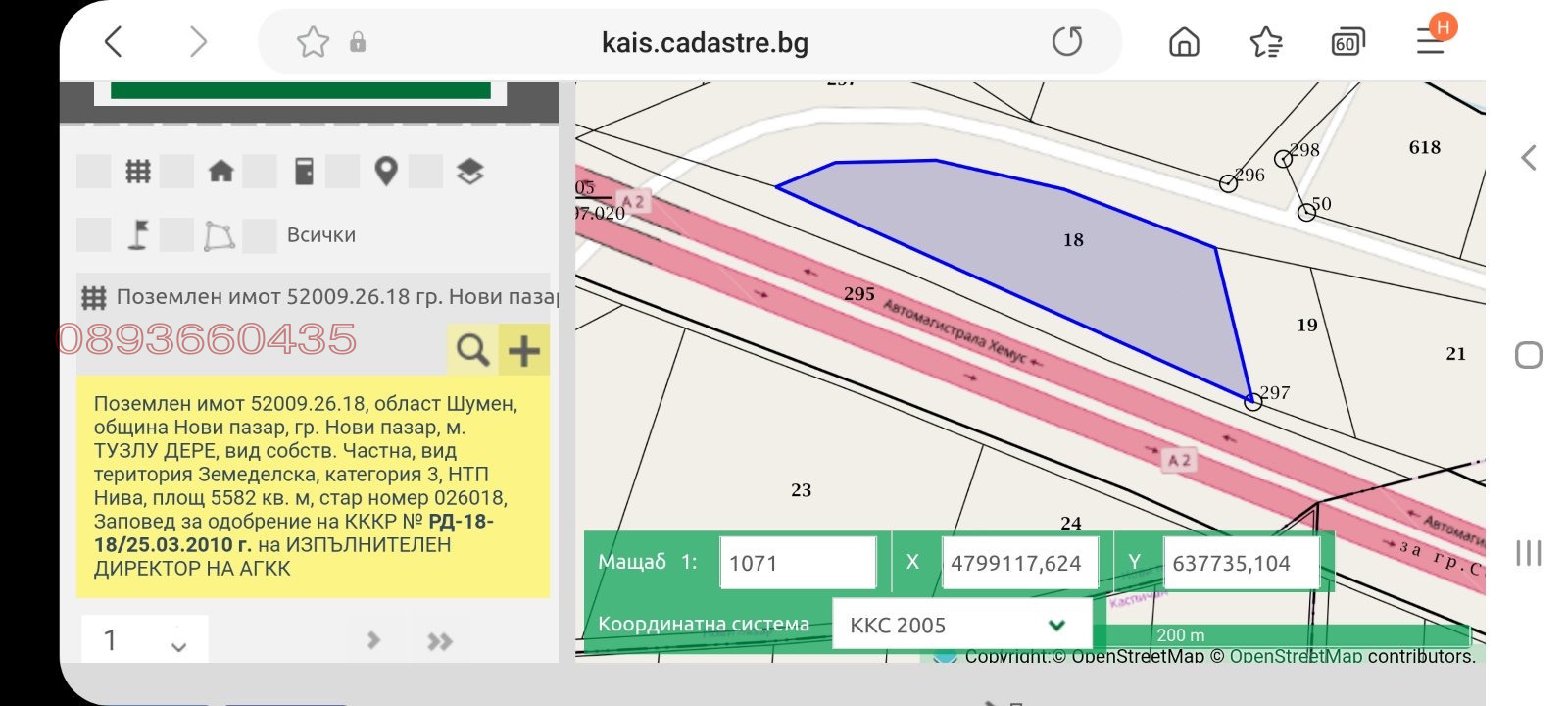Click the Мащаб scale input field
The image size is (1568, 706).
tap(797, 563)
